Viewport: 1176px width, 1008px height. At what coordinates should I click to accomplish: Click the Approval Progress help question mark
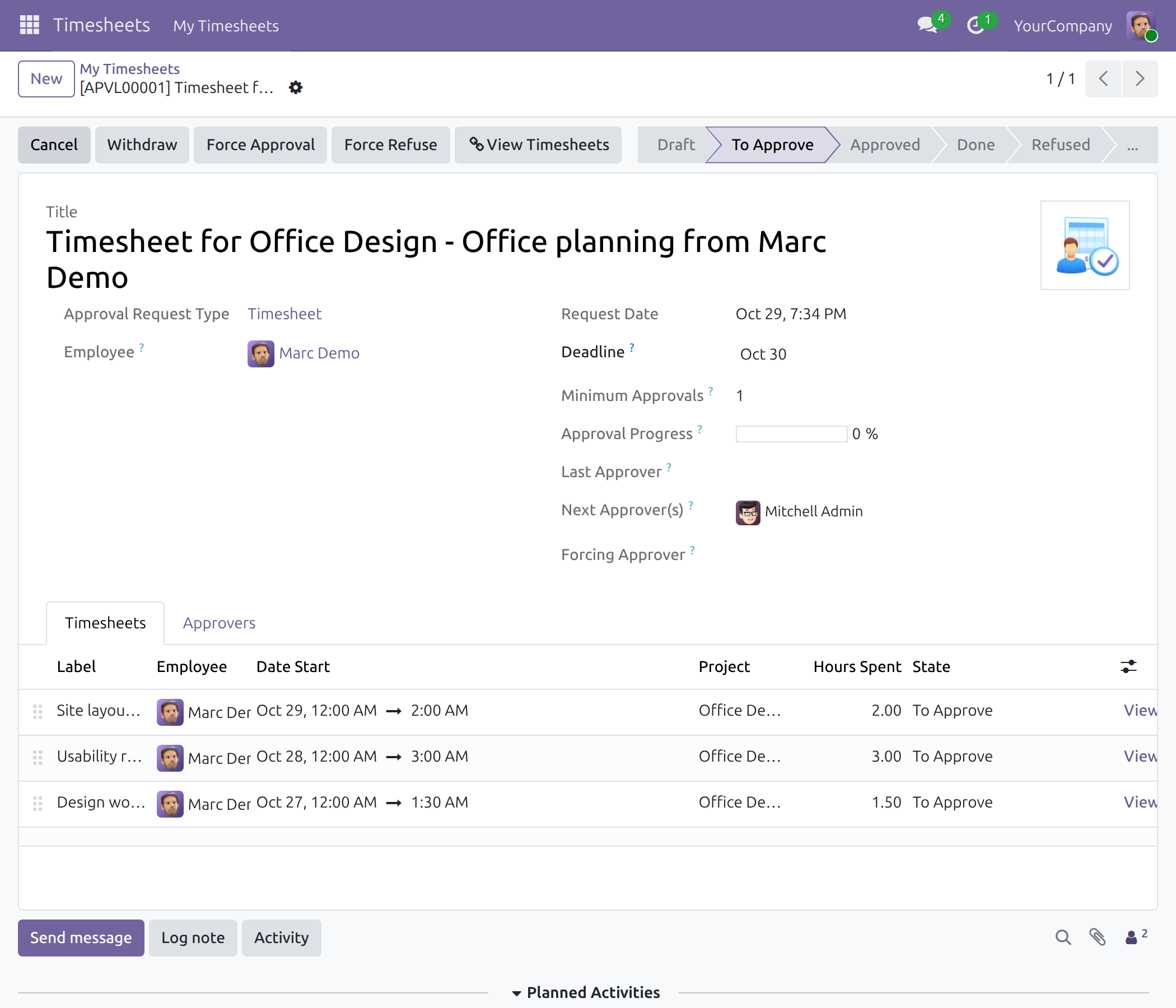(x=700, y=428)
